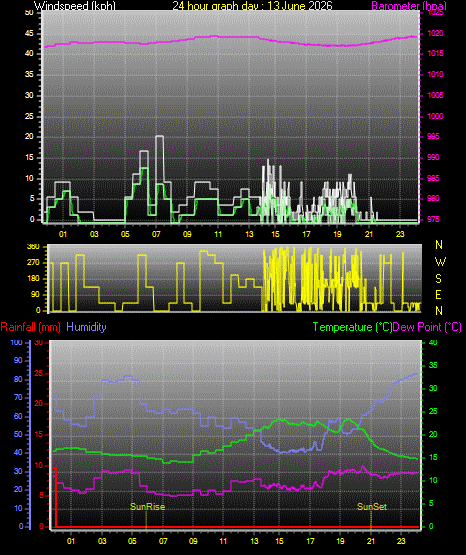Viewport: 466px width, 555px height.
Task: Click the E compass direction label
Action: (x=438, y=294)
